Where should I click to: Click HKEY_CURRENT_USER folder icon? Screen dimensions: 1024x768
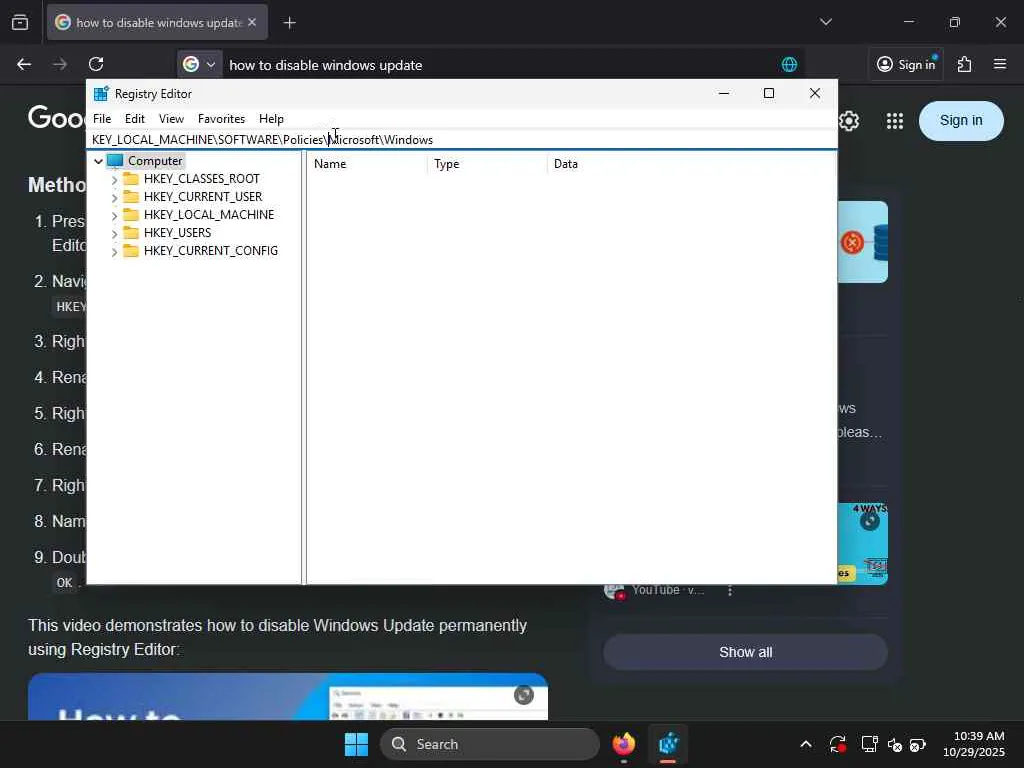(131, 197)
